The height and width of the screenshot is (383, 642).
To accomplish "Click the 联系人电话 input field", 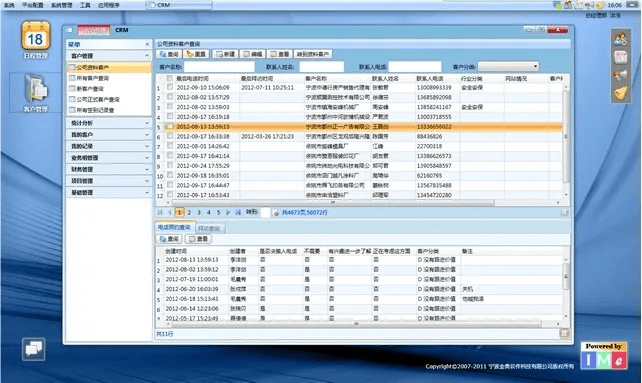I will tap(415, 66).
